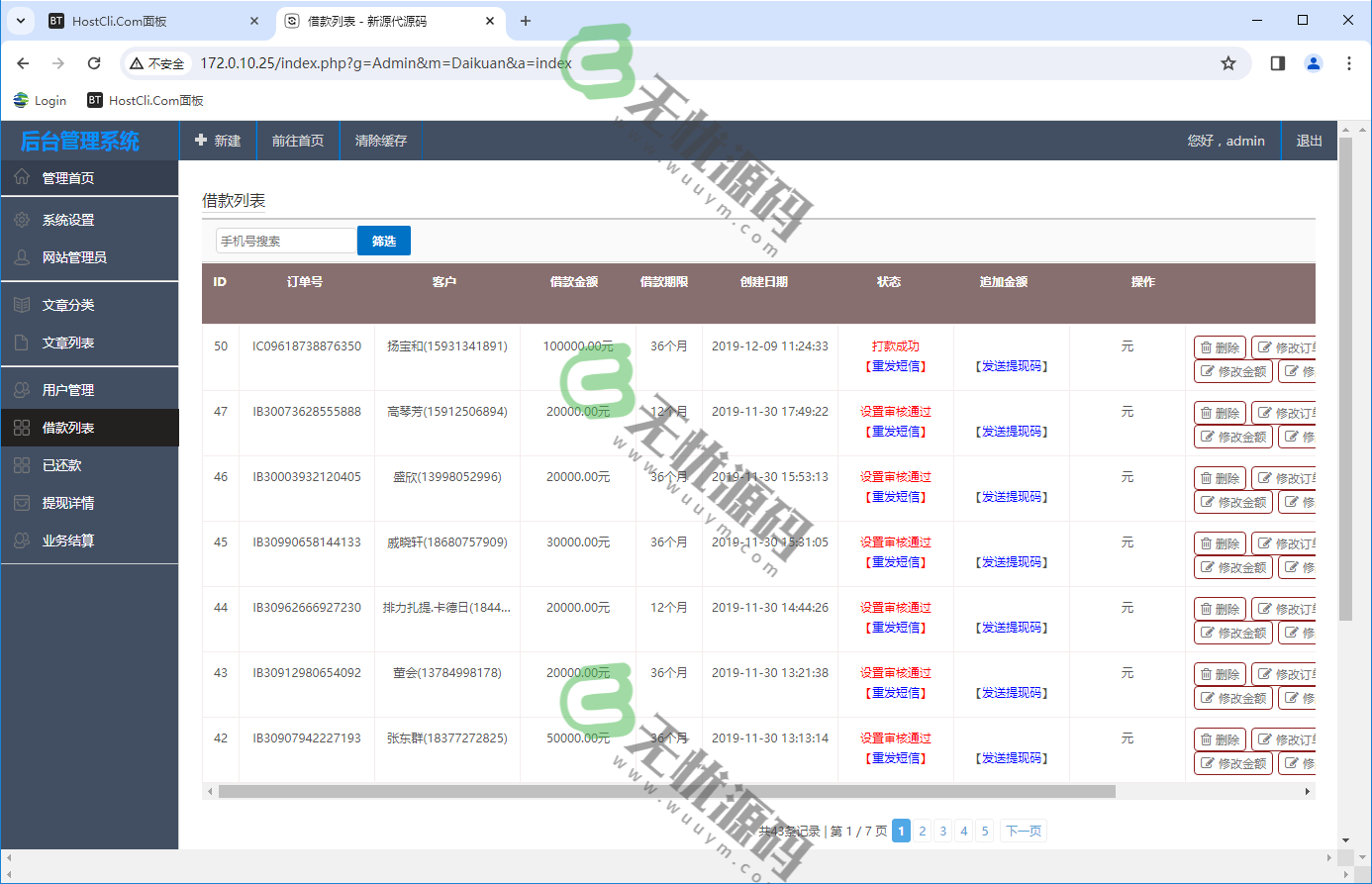This screenshot has width=1372, height=884.
Task: Click the blue 筛选 filter button
Action: tap(383, 241)
